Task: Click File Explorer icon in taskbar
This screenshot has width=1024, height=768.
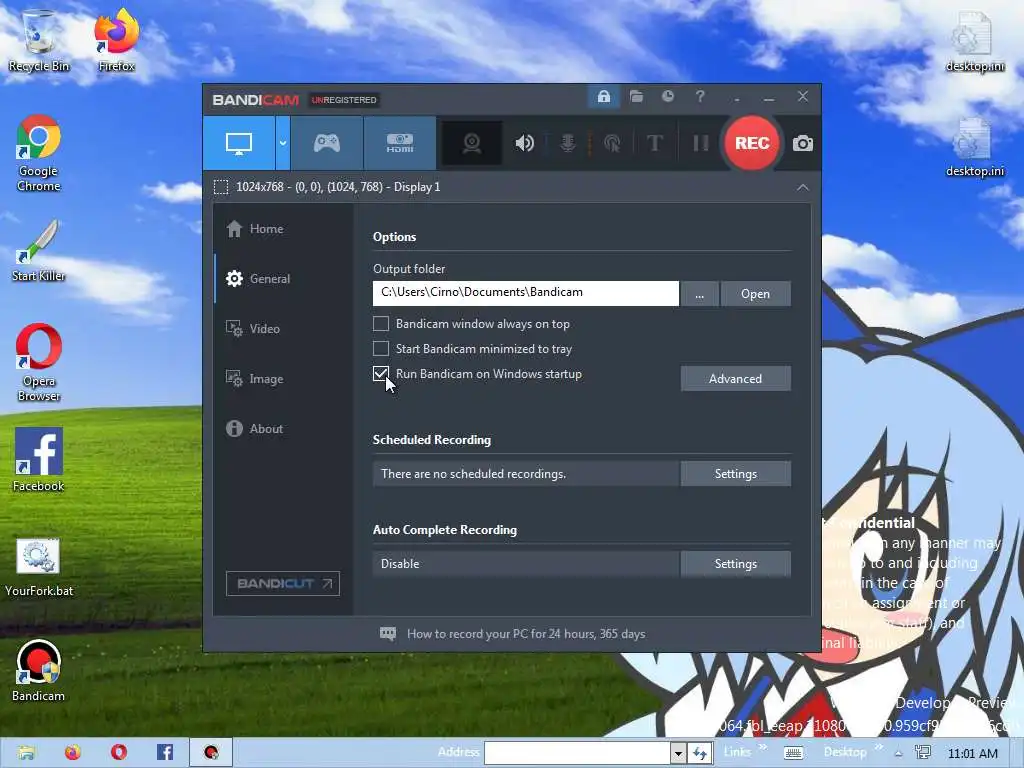Action: [x=26, y=752]
